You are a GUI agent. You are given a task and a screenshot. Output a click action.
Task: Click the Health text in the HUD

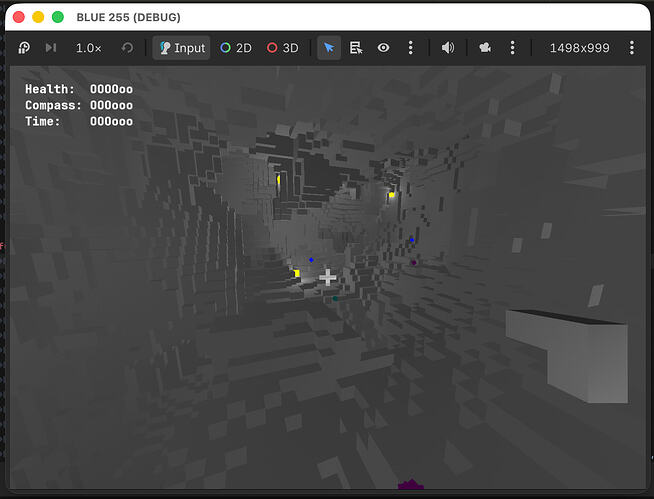(x=50, y=89)
